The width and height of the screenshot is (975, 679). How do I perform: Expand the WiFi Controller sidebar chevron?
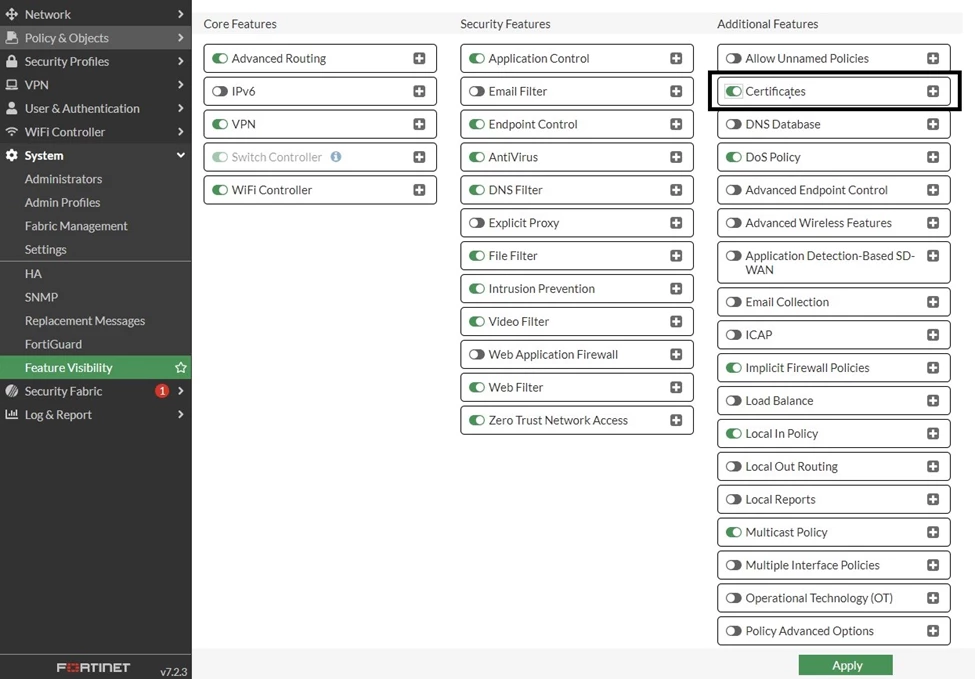[180, 132]
